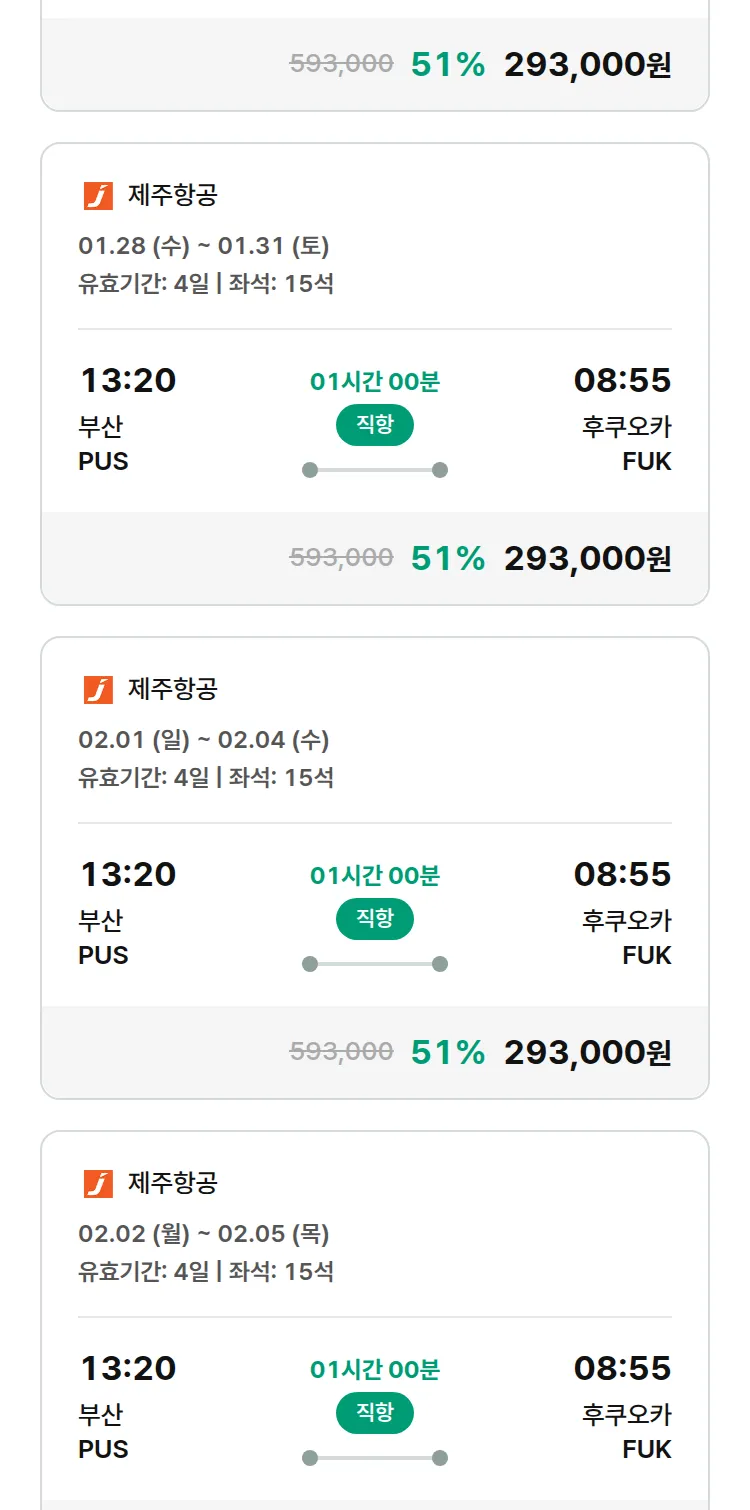The width and height of the screenshot is (750, 1510).
Task: Open the 02.01 (일) ~ 02.04 (수) date text
Action: point(204,740)
